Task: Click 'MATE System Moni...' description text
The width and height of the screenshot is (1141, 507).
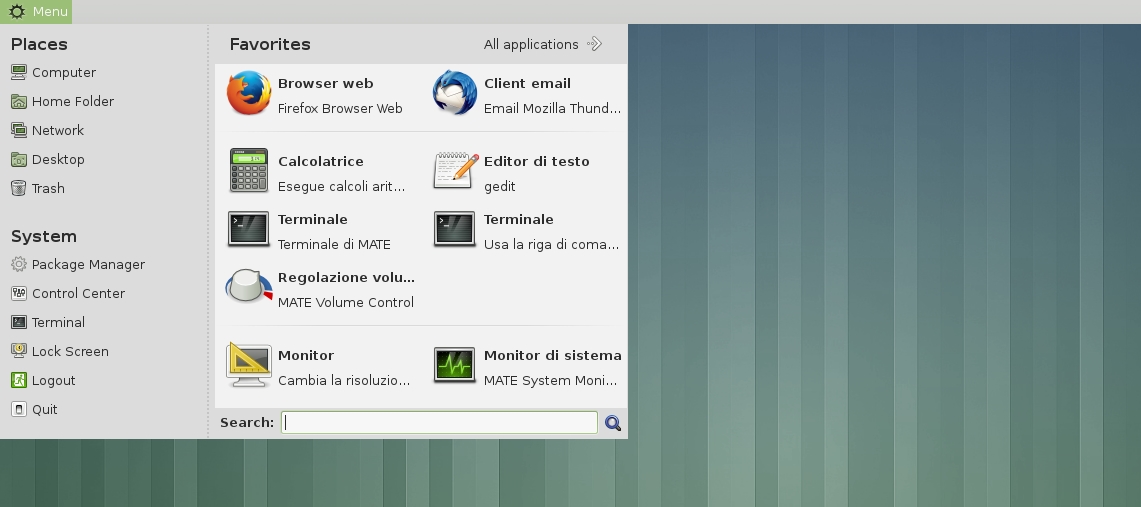Action: (550, 380)
